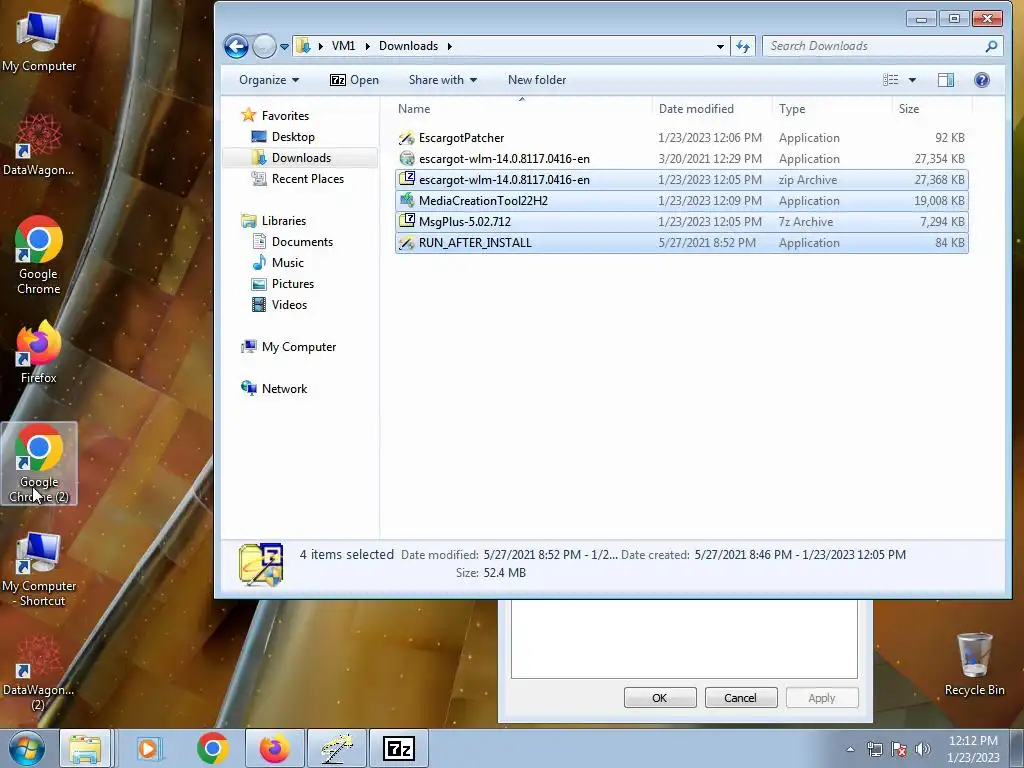1024x768 pixels.
Task: Select the RUN_AFTER_INSTALL file
Action: [x=681, y=242]
